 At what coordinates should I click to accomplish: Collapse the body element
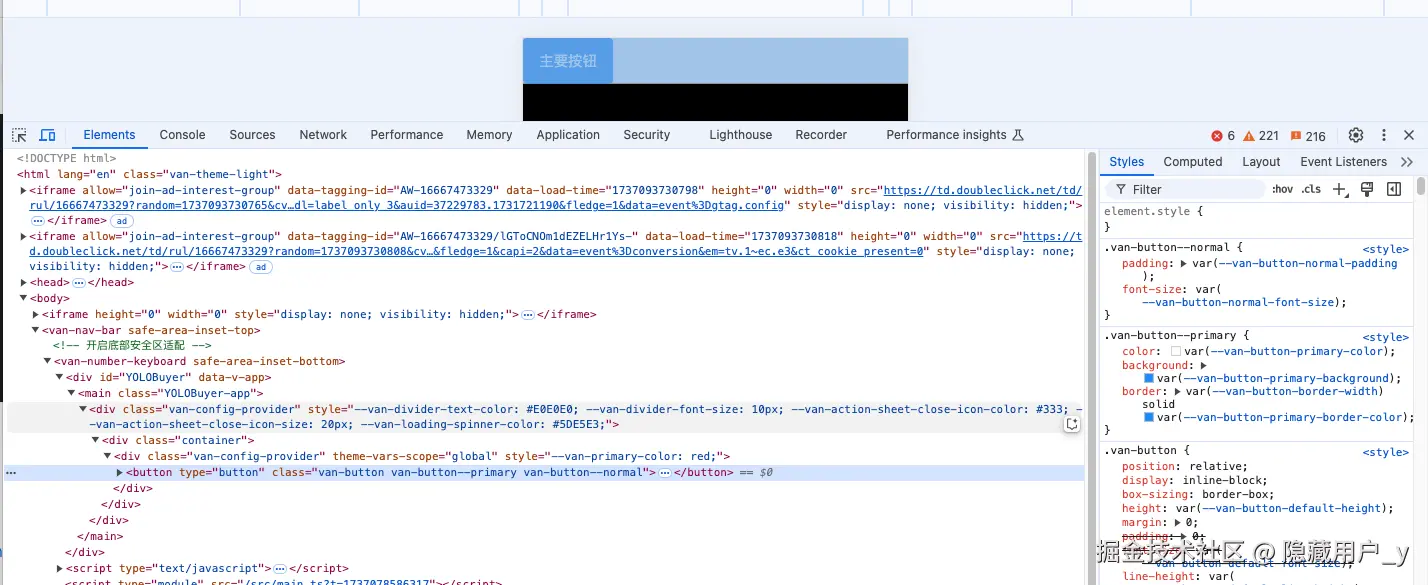pyautogui.click(x=23, y=298)
